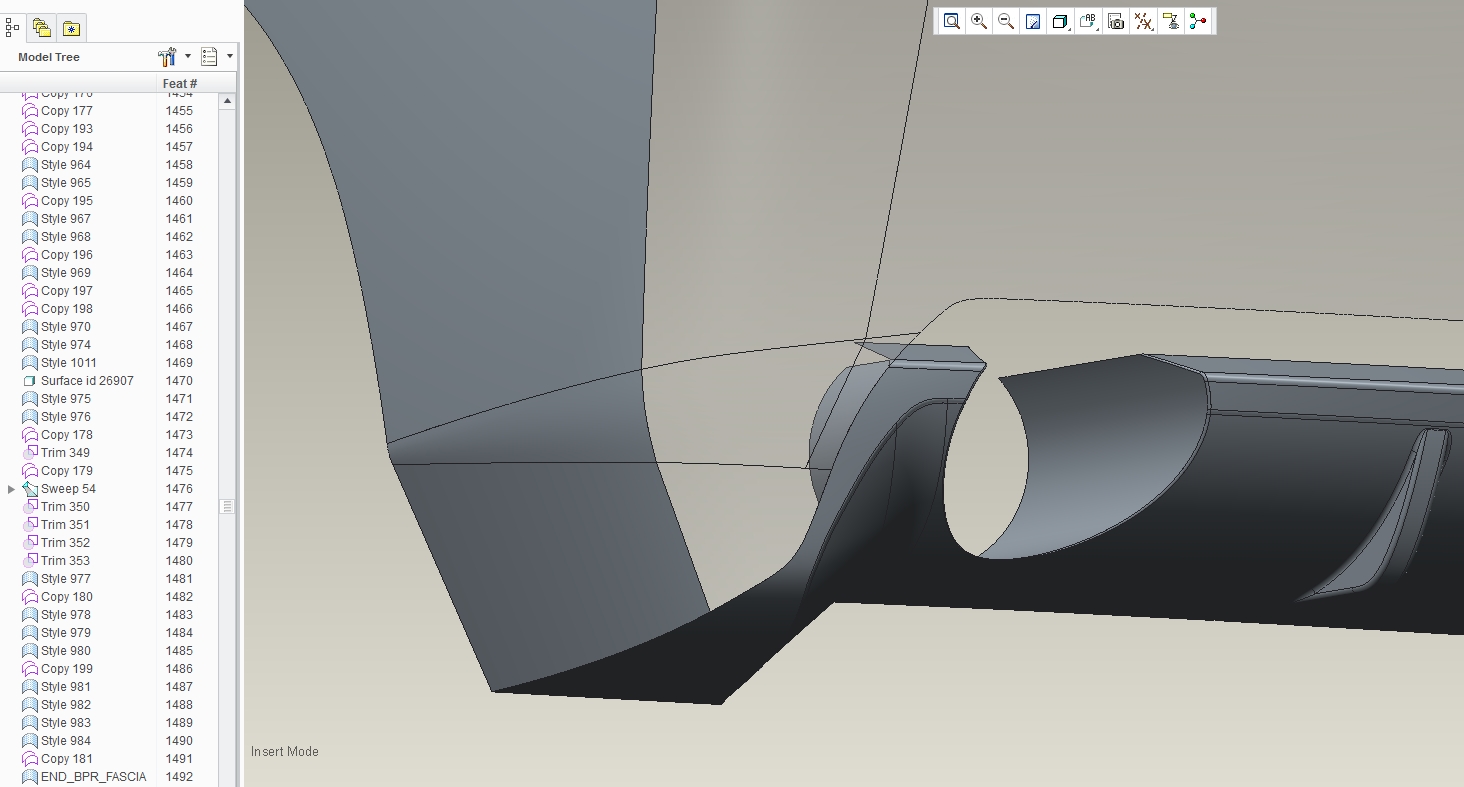Switch to the Model Tree tab

pos(12,28)
